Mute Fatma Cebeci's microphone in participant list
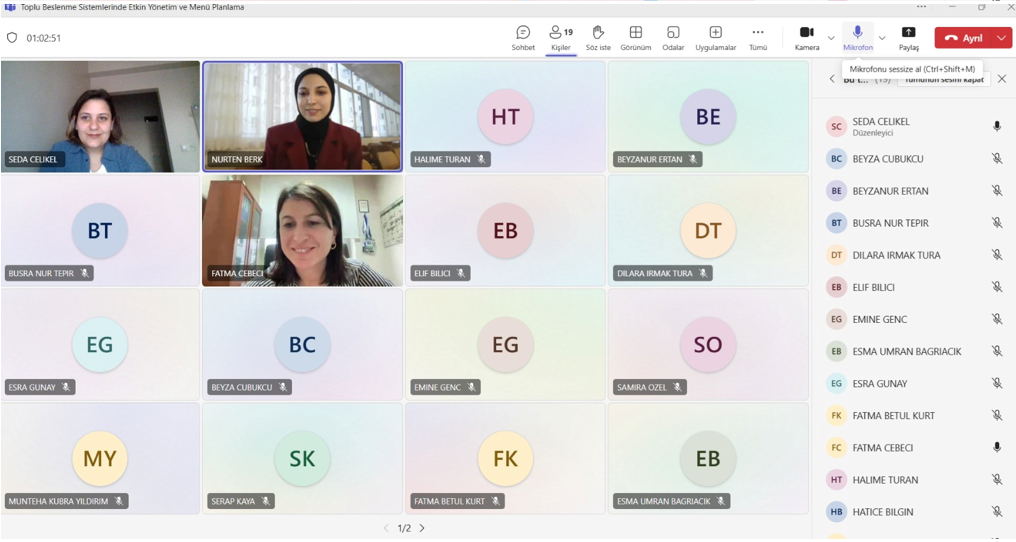 tap(997, 447)
